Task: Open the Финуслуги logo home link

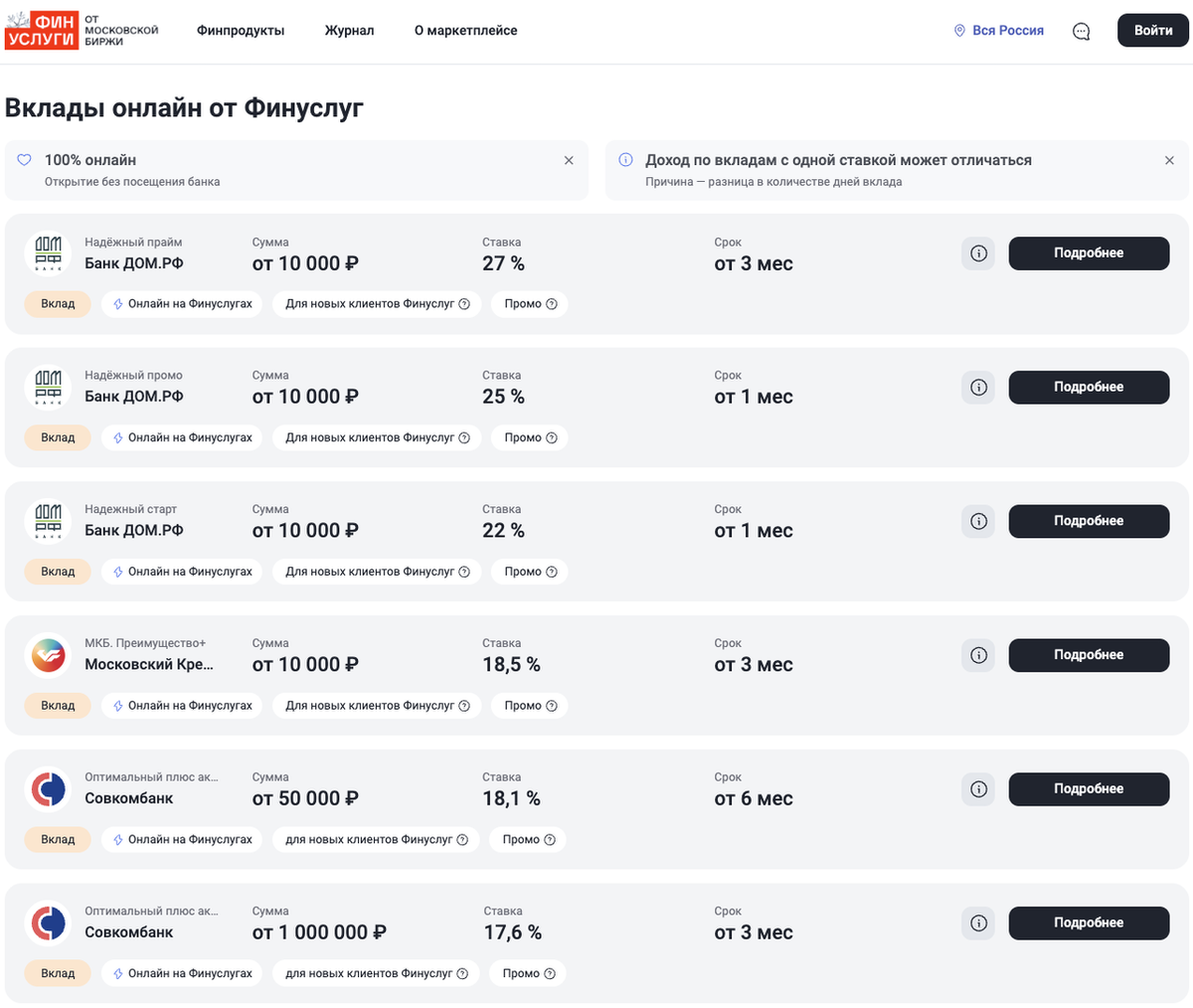Action: 82,31
